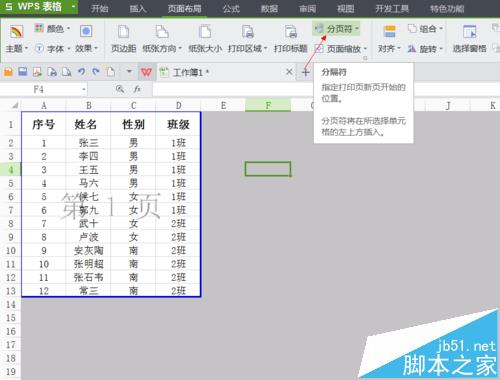Close the 工作簿1 document tab
This screenshot has height=380, width=500.
tap(289, 72)
